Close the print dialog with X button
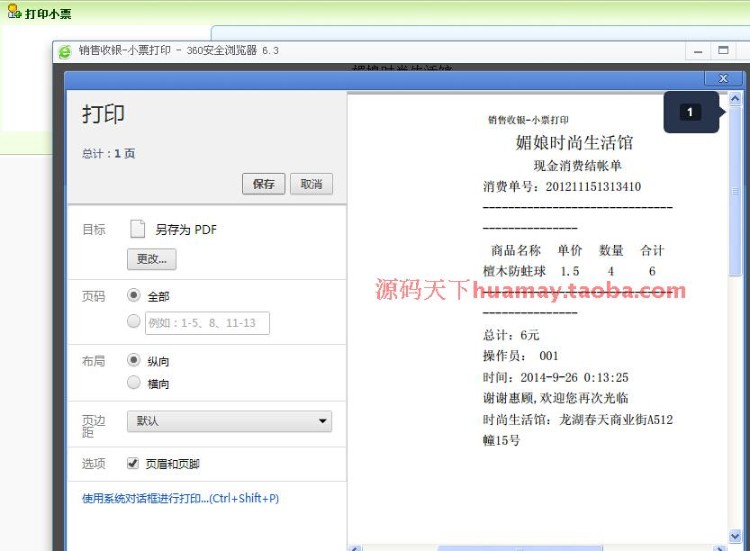This screenshot has width=750, height=551. 723,78
